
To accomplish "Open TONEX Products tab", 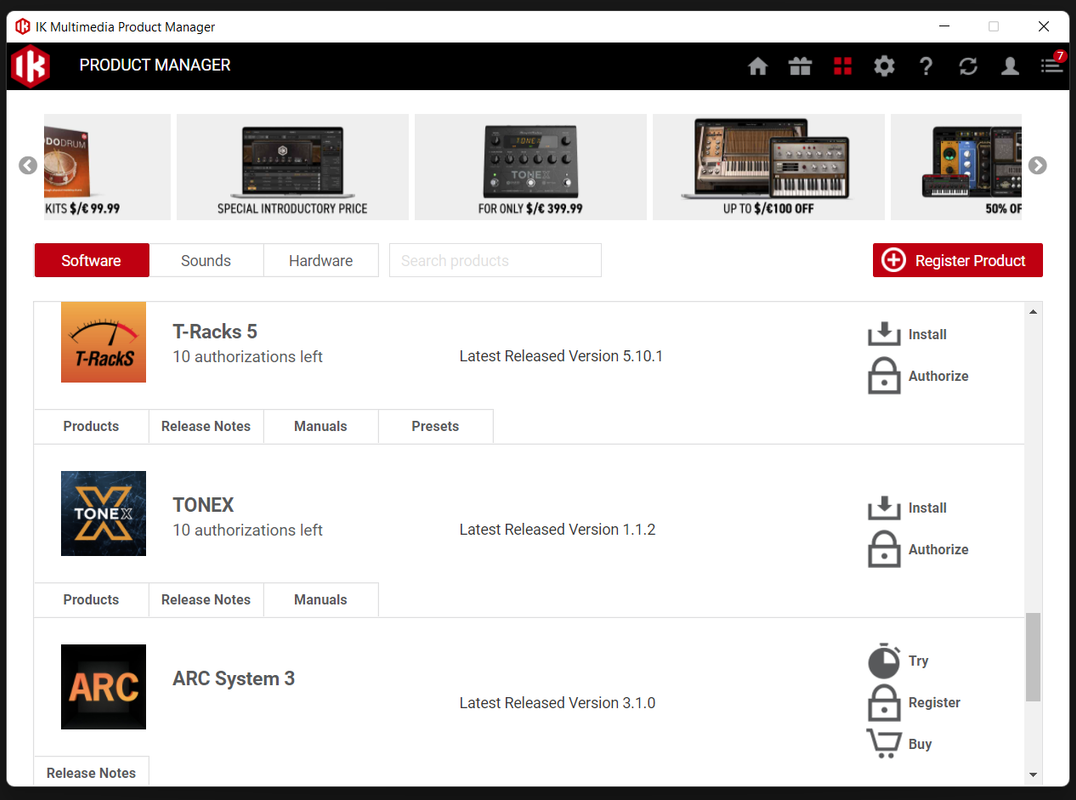I will point(91,600).
